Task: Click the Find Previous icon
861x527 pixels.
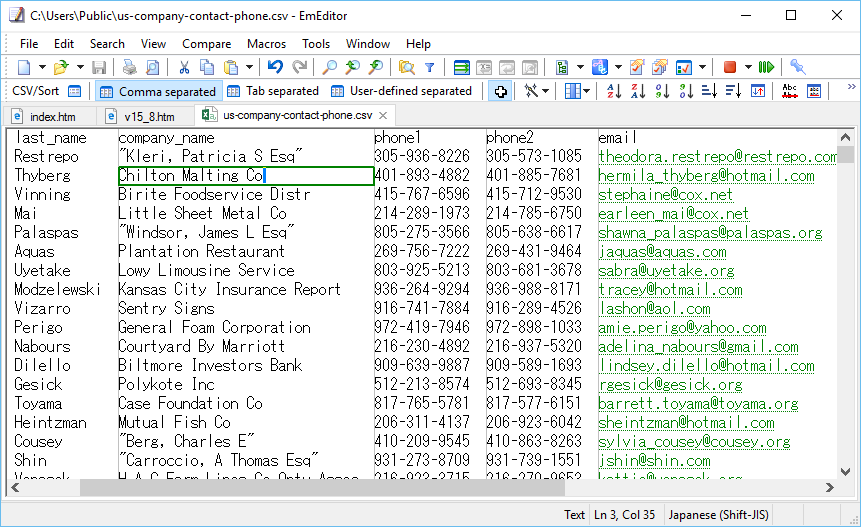Action: coord(352,68)
